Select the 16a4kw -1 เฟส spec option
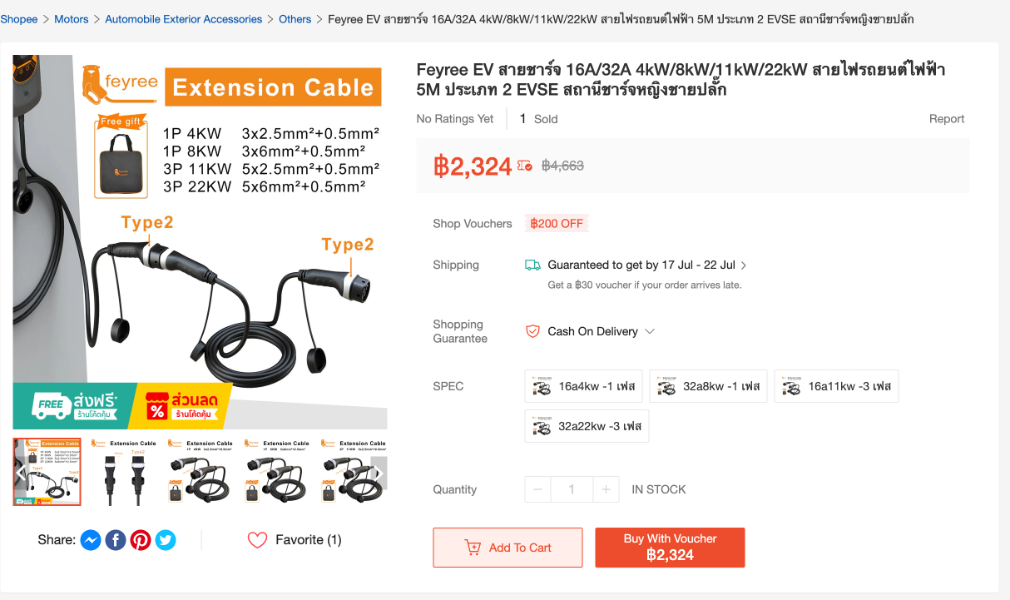The width and height of the screenshot is (1010, 600). [584, 386]
